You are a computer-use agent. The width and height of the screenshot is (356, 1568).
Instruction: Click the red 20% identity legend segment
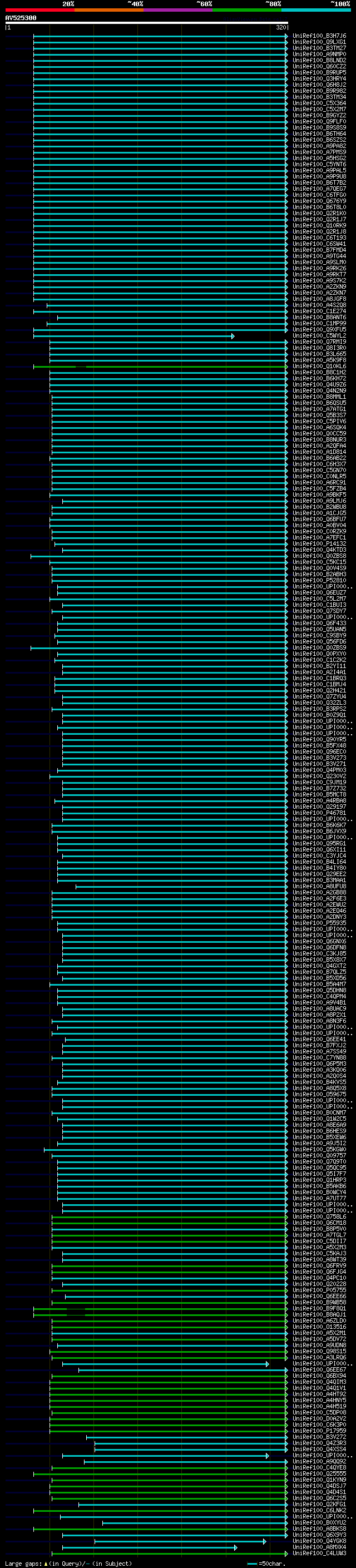point(40,10)
